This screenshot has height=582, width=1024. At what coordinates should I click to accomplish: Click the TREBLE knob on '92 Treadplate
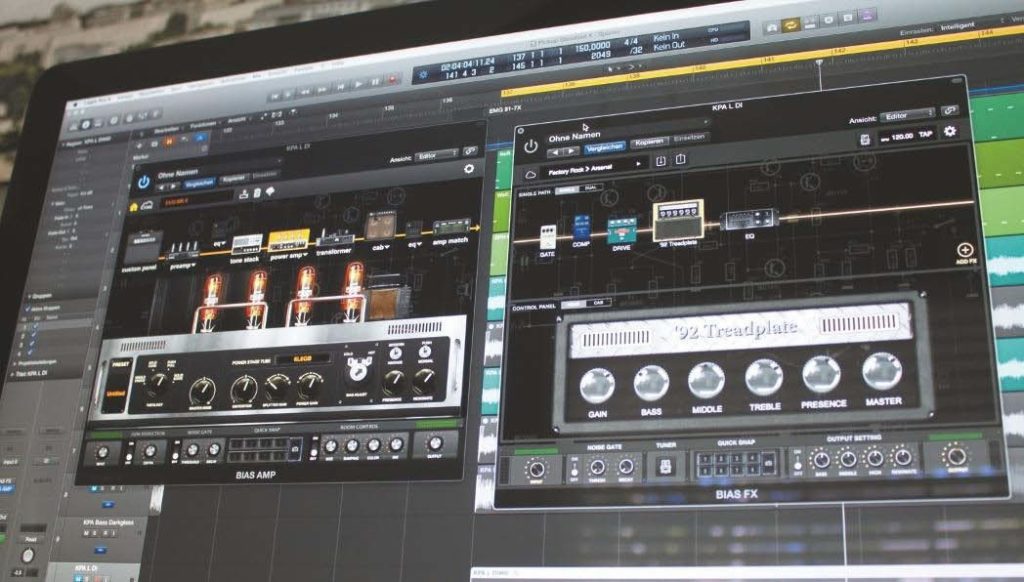pyautogui.click(x=763, y=377)
